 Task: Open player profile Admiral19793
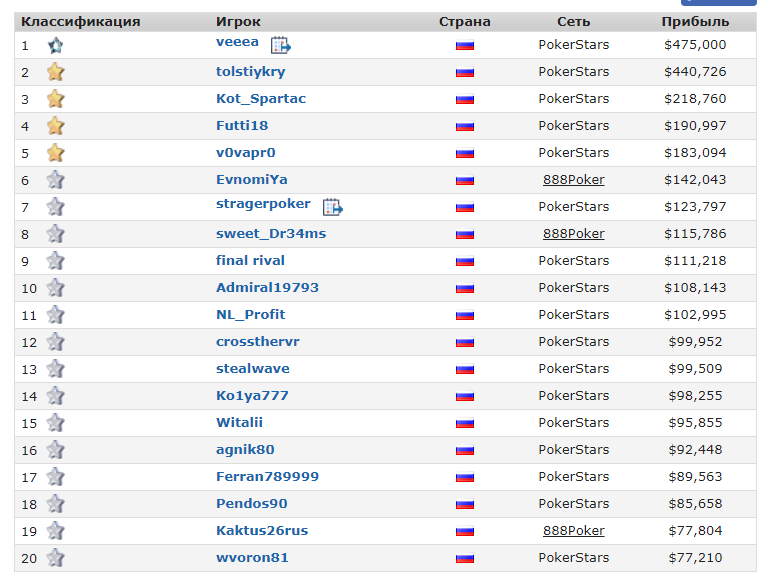pyautogui.click(x=267, y=287)
